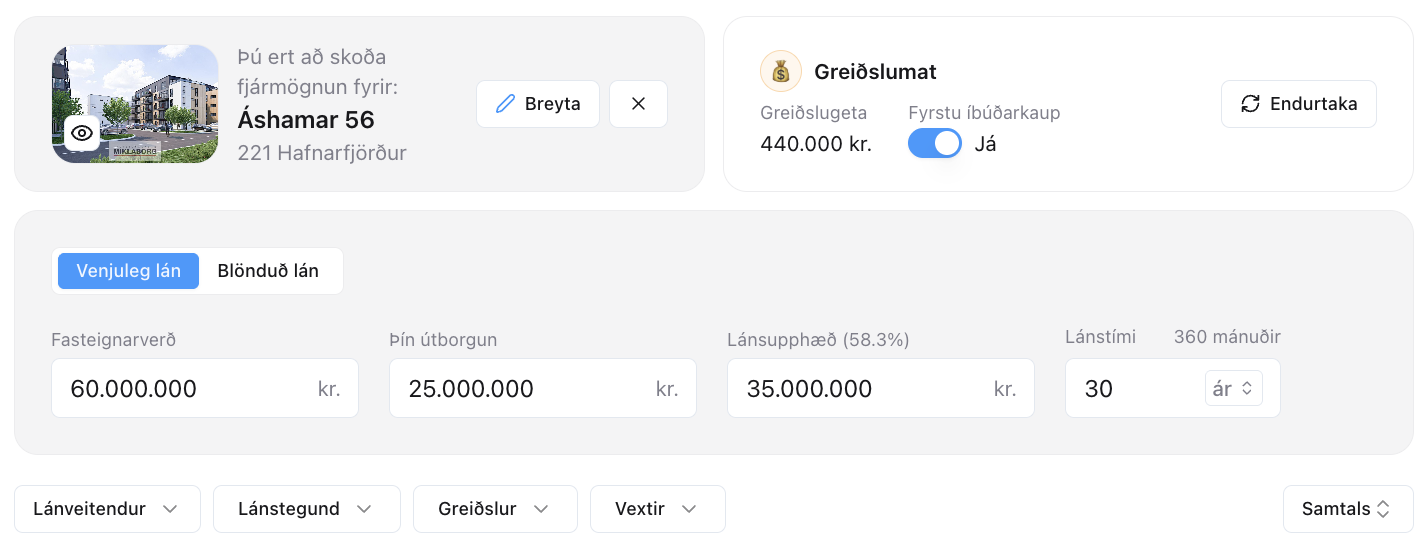Viewport: 1426px width, 546px height.
Task: Dismiss selected property with X icon
Action: click(x=638, y=104)
